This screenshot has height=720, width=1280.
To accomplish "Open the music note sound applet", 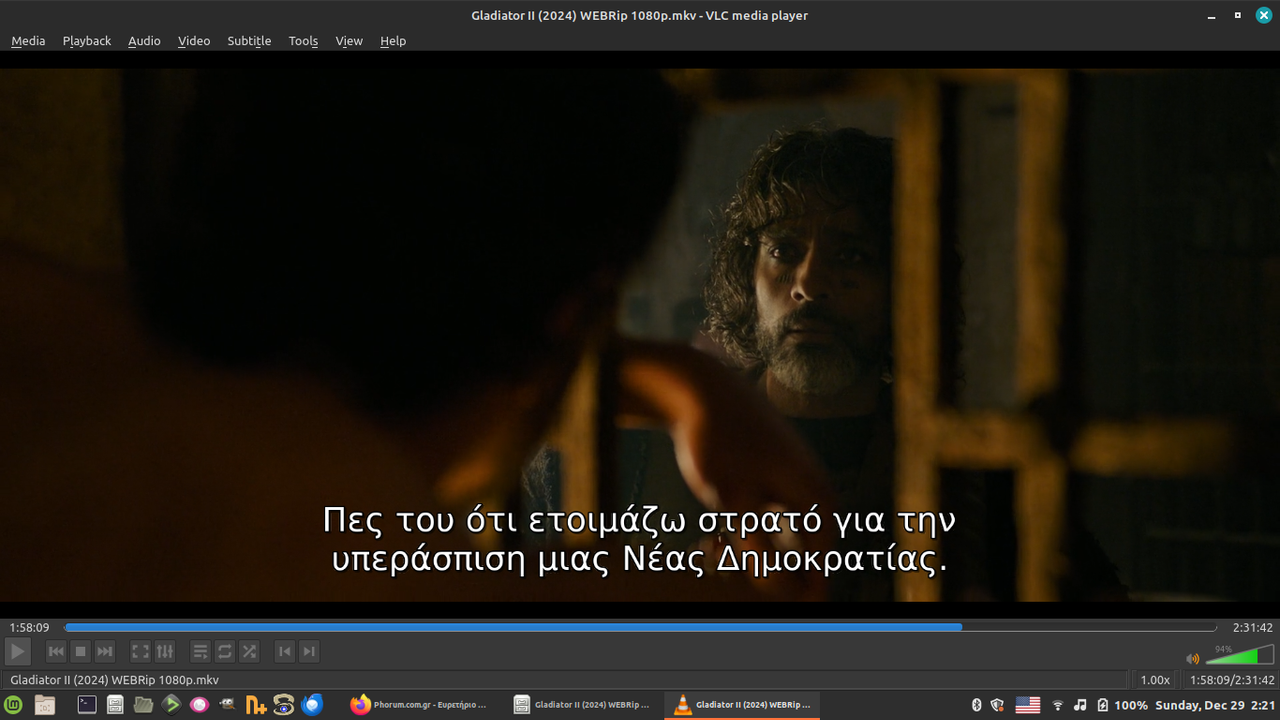I will pos(1080,705).
